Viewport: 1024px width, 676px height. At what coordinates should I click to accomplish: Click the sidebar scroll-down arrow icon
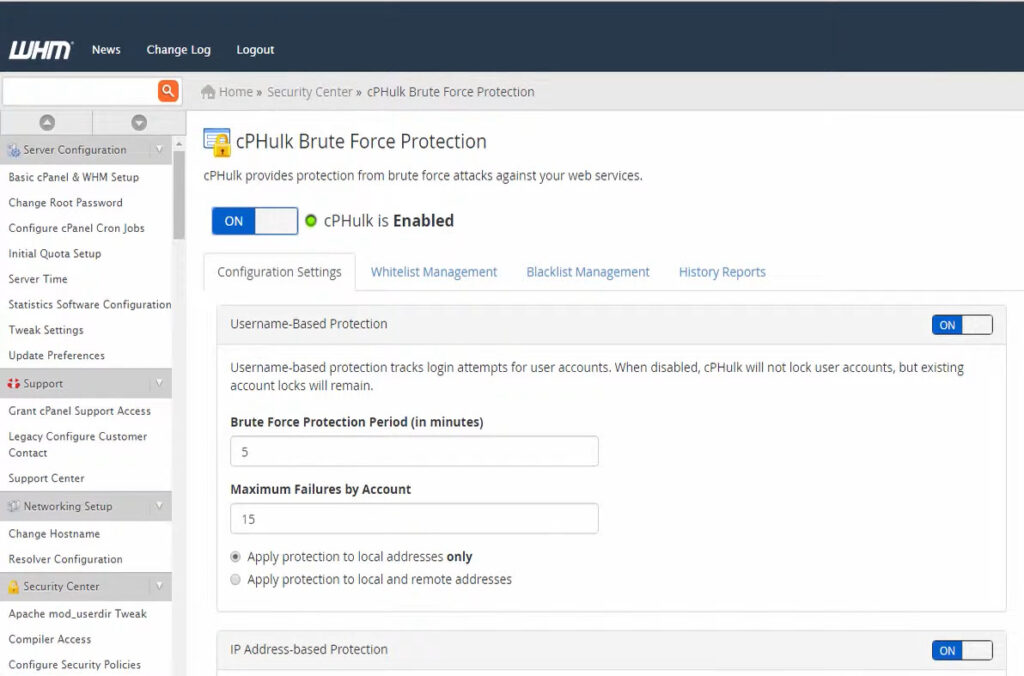(139, 123)
